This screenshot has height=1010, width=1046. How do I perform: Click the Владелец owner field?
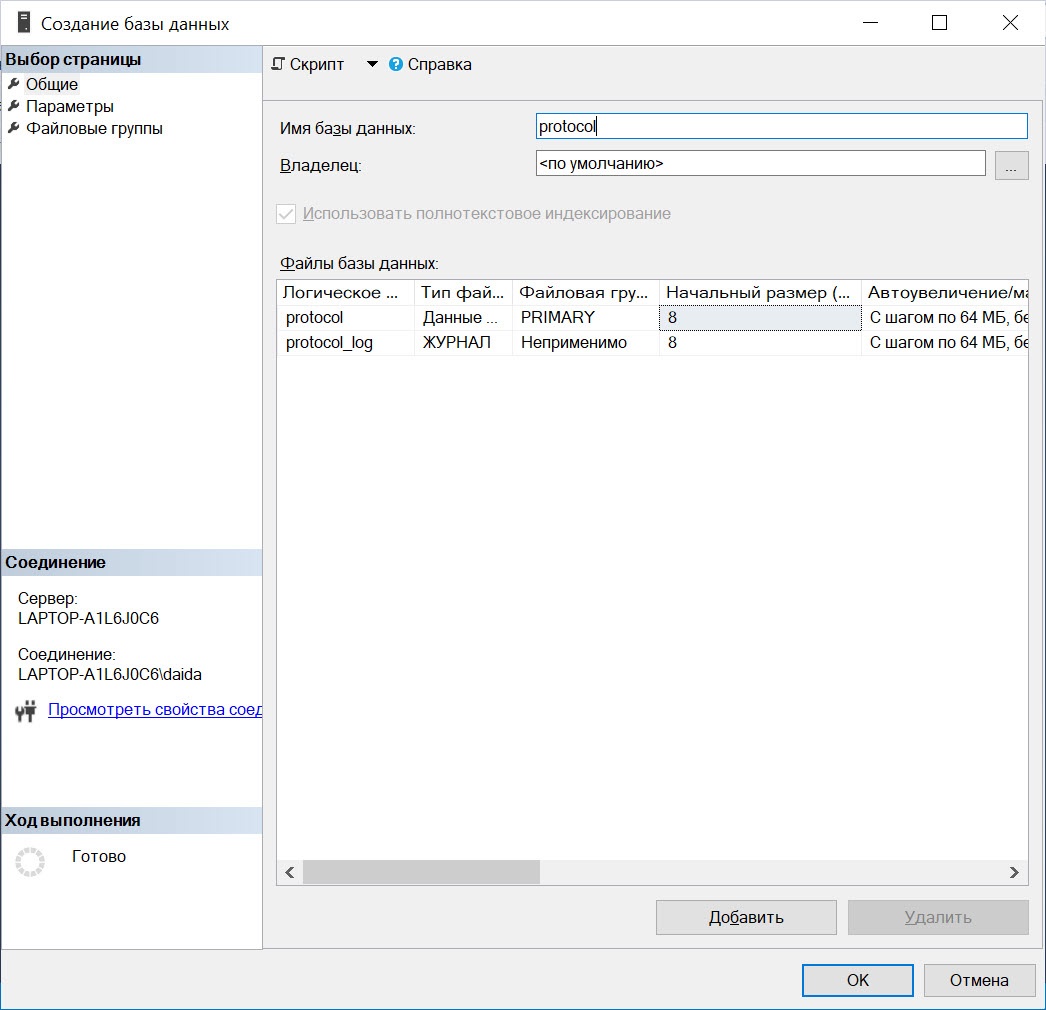tap(760, 163)
